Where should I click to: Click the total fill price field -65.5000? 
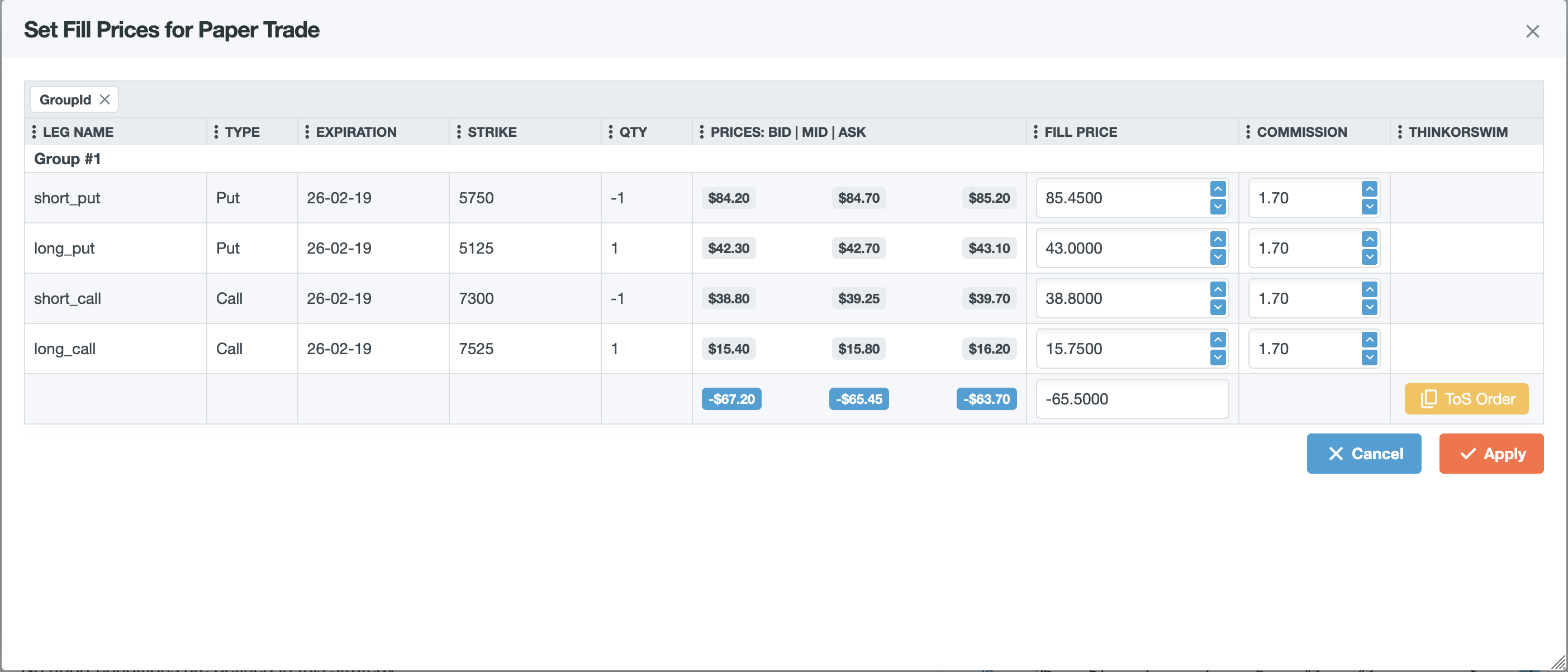1131,399
